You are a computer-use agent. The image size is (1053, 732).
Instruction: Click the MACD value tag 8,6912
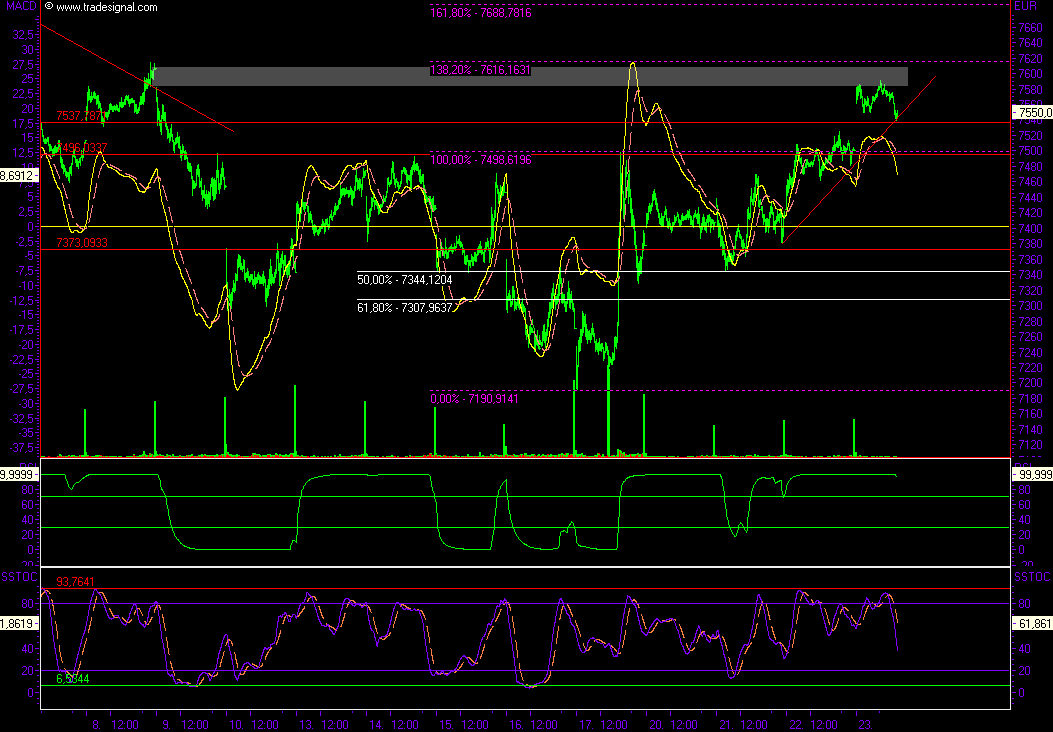pyautogui.click(x=19, y=176)
